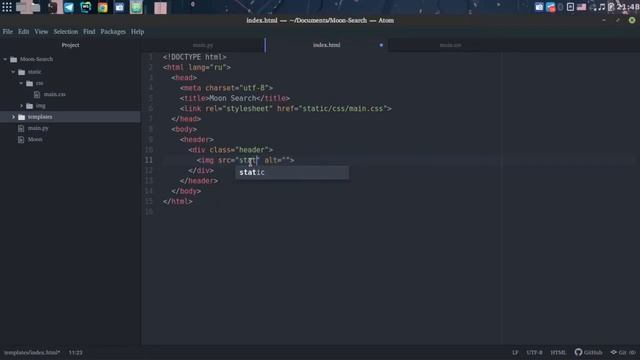Change the LF line ending setting

pos(515,352)
